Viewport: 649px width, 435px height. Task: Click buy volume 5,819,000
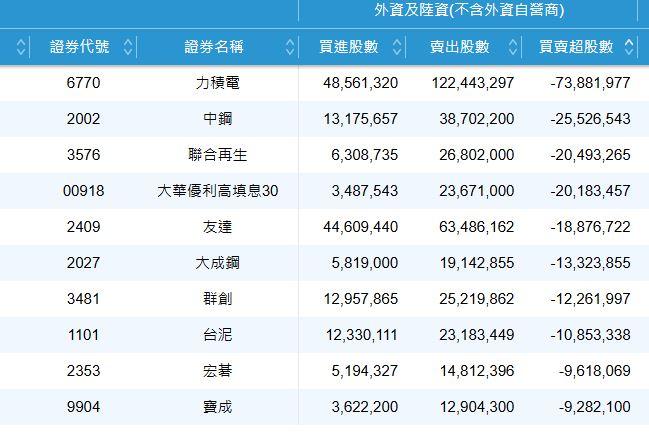click(x=364, y=263)
